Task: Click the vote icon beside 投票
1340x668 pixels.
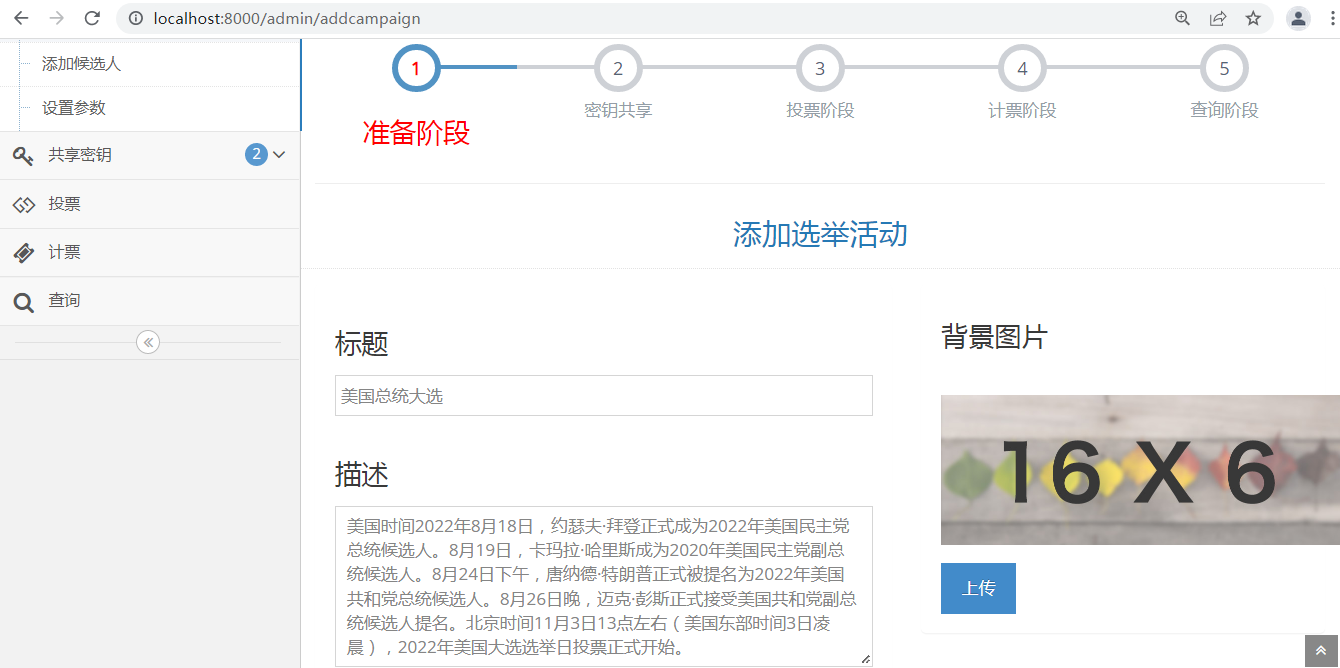Action: point(23,204)
